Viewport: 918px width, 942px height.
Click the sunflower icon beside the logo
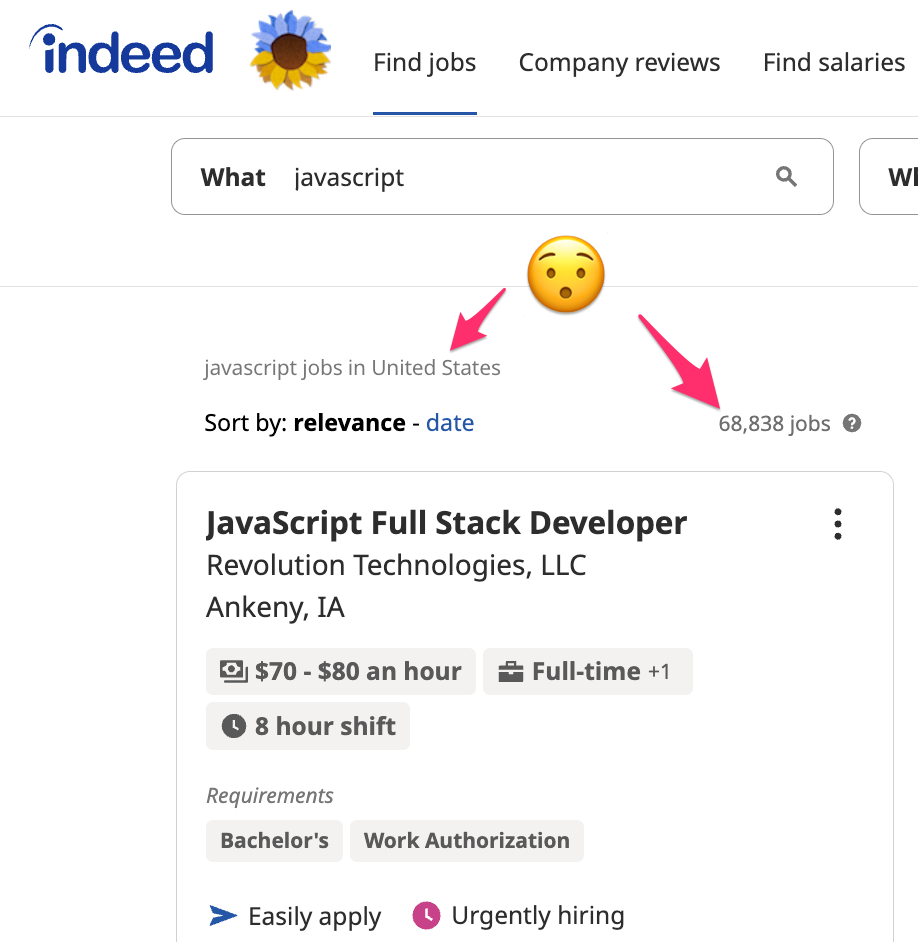tap(291, 49)
